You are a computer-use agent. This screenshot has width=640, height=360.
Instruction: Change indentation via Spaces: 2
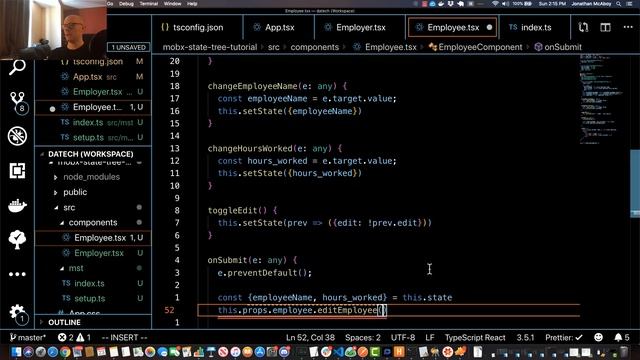(x=362, y=338)
